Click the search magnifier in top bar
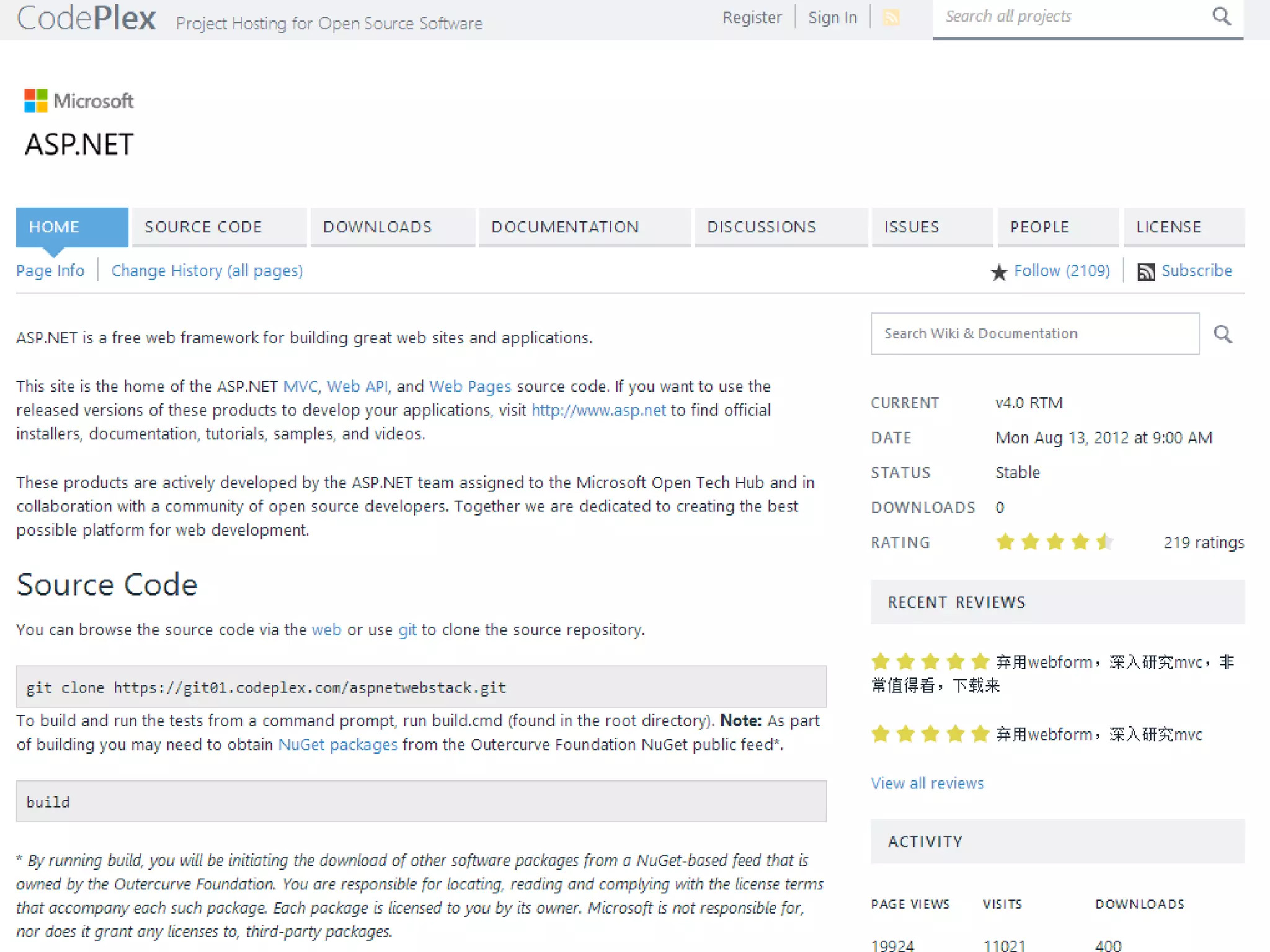 coord(1221,17)
